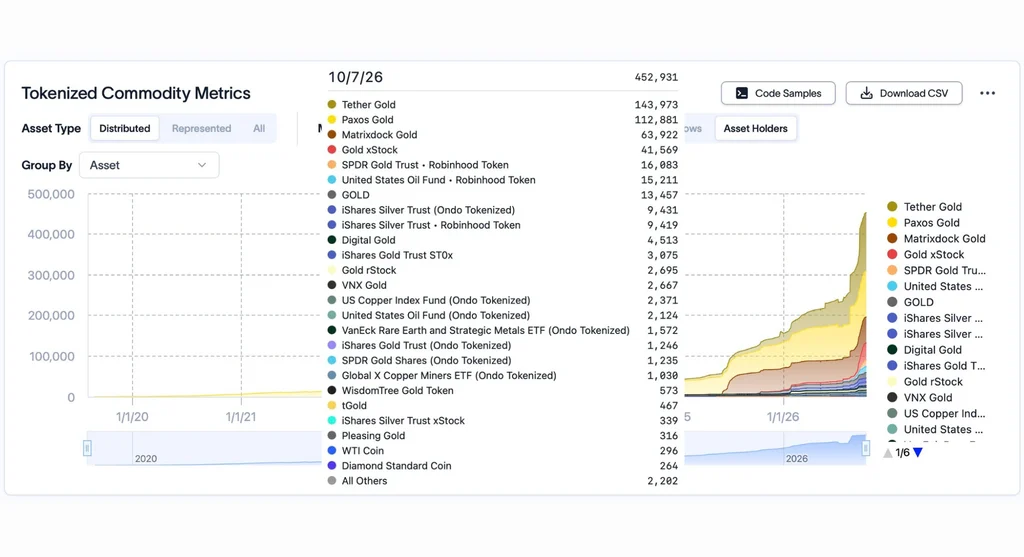Click WTI Coin row

tap(502, 450)
